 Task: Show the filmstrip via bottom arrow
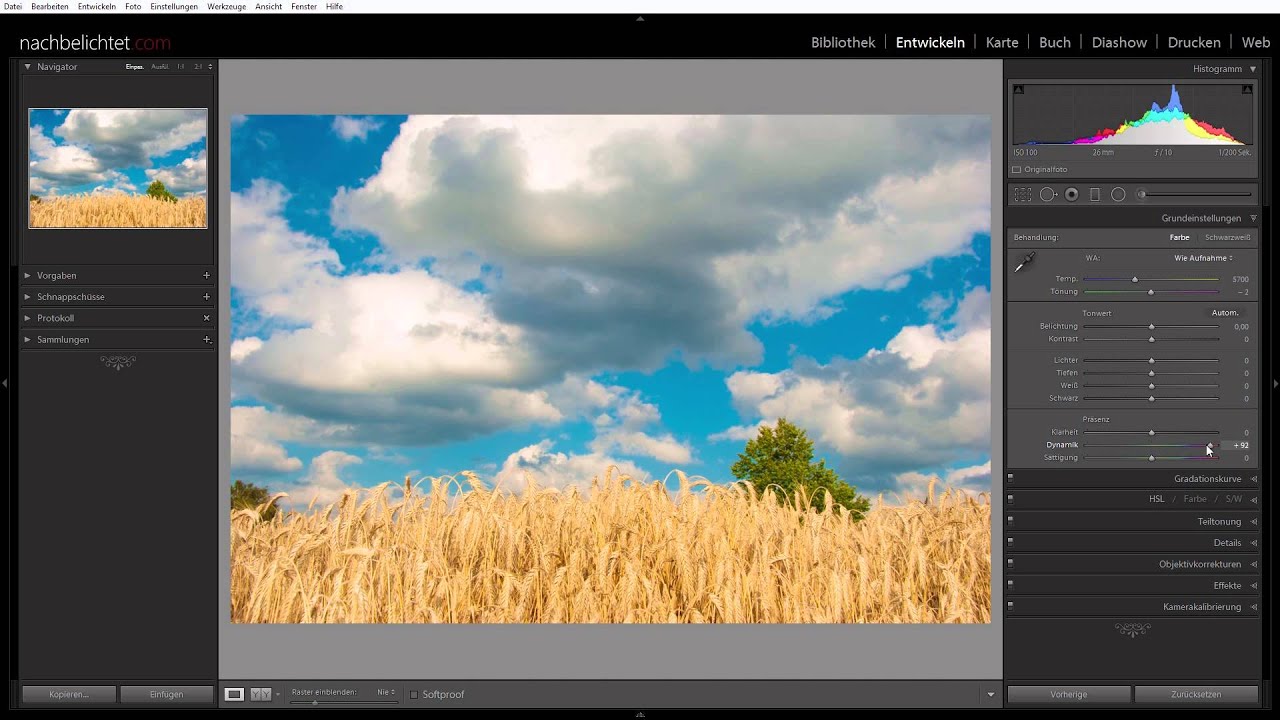(640, 714)
